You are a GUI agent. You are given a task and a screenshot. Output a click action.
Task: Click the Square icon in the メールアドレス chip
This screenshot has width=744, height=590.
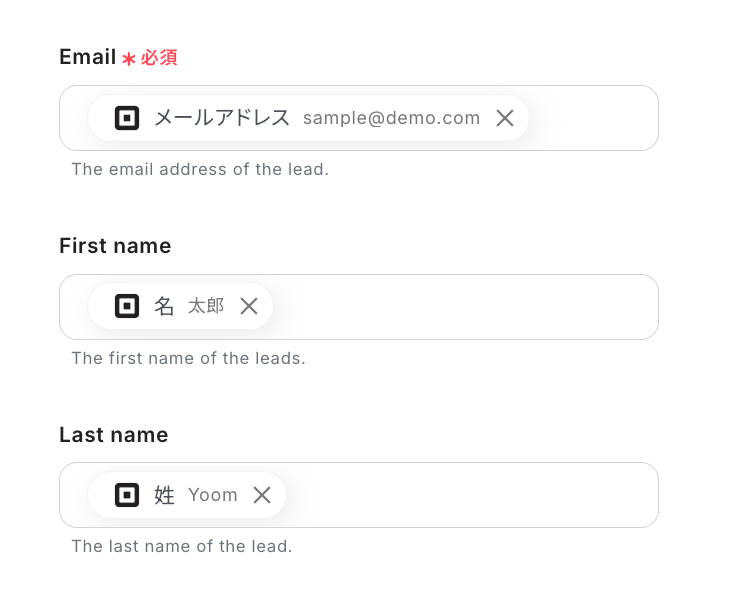(127, 118)
